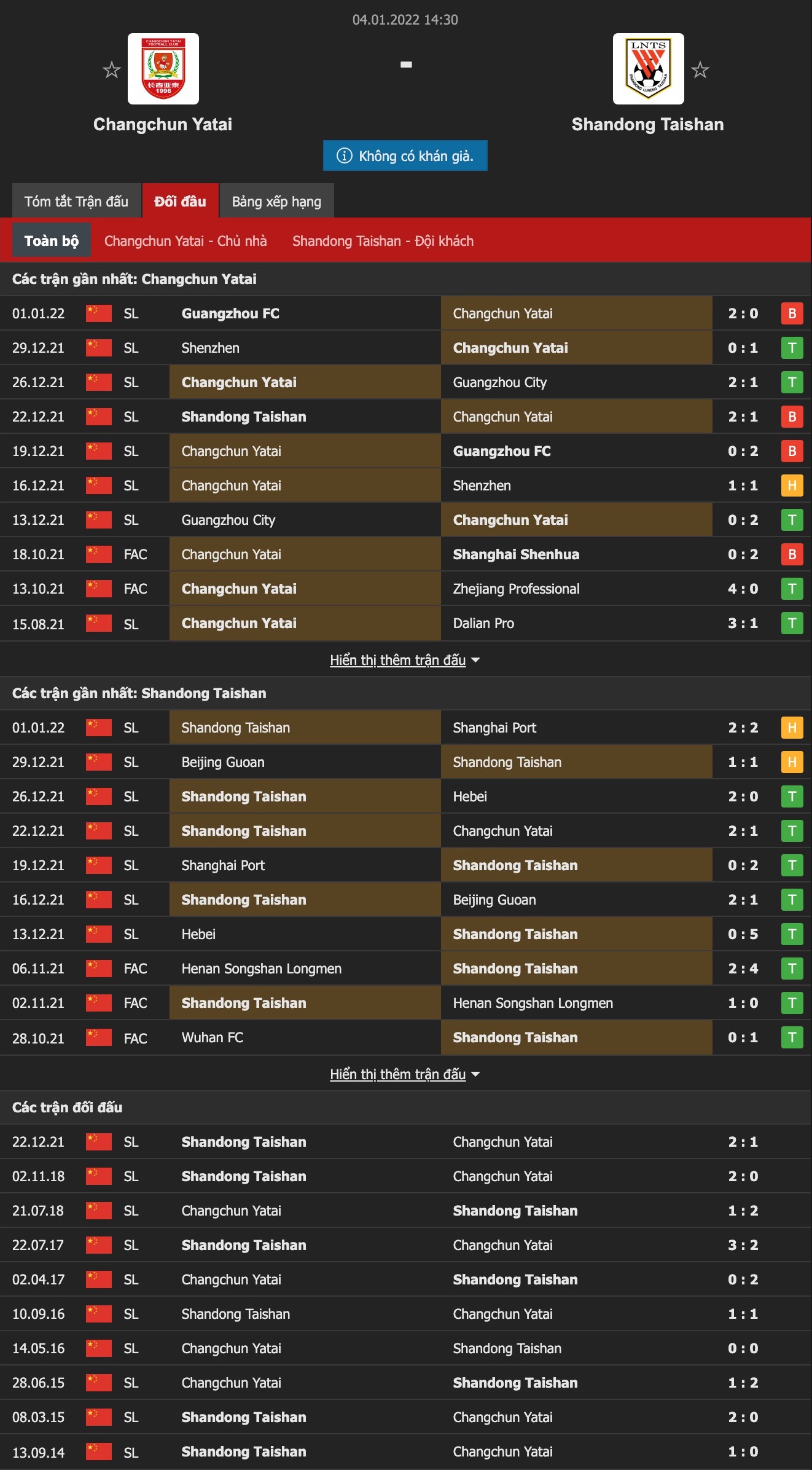
Task: Click the China flag on 18.10.21 FAC row
Action: coord(99,554)
